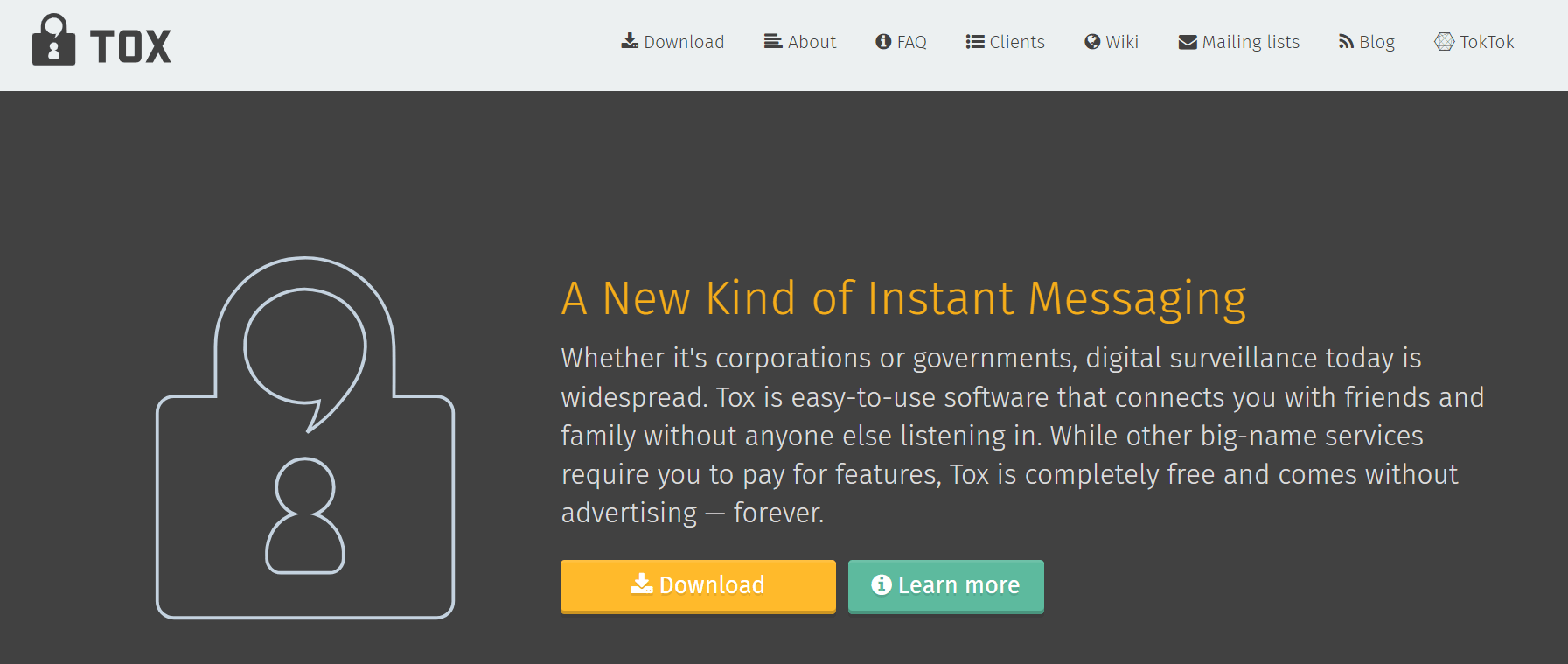The height and width of the screenshot is (664, 1568).
Task: Click the download tray icon in navbar
Action: 630,41
